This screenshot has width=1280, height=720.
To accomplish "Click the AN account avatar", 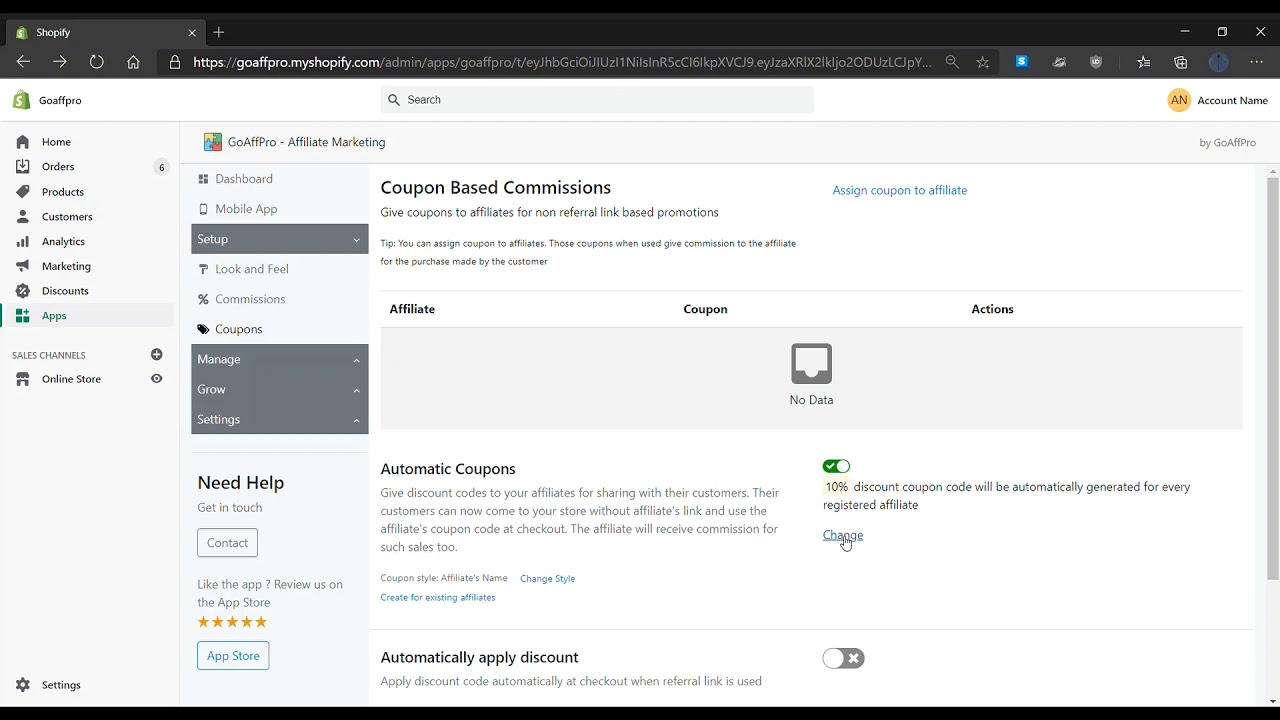I will tap(1179, 100).
